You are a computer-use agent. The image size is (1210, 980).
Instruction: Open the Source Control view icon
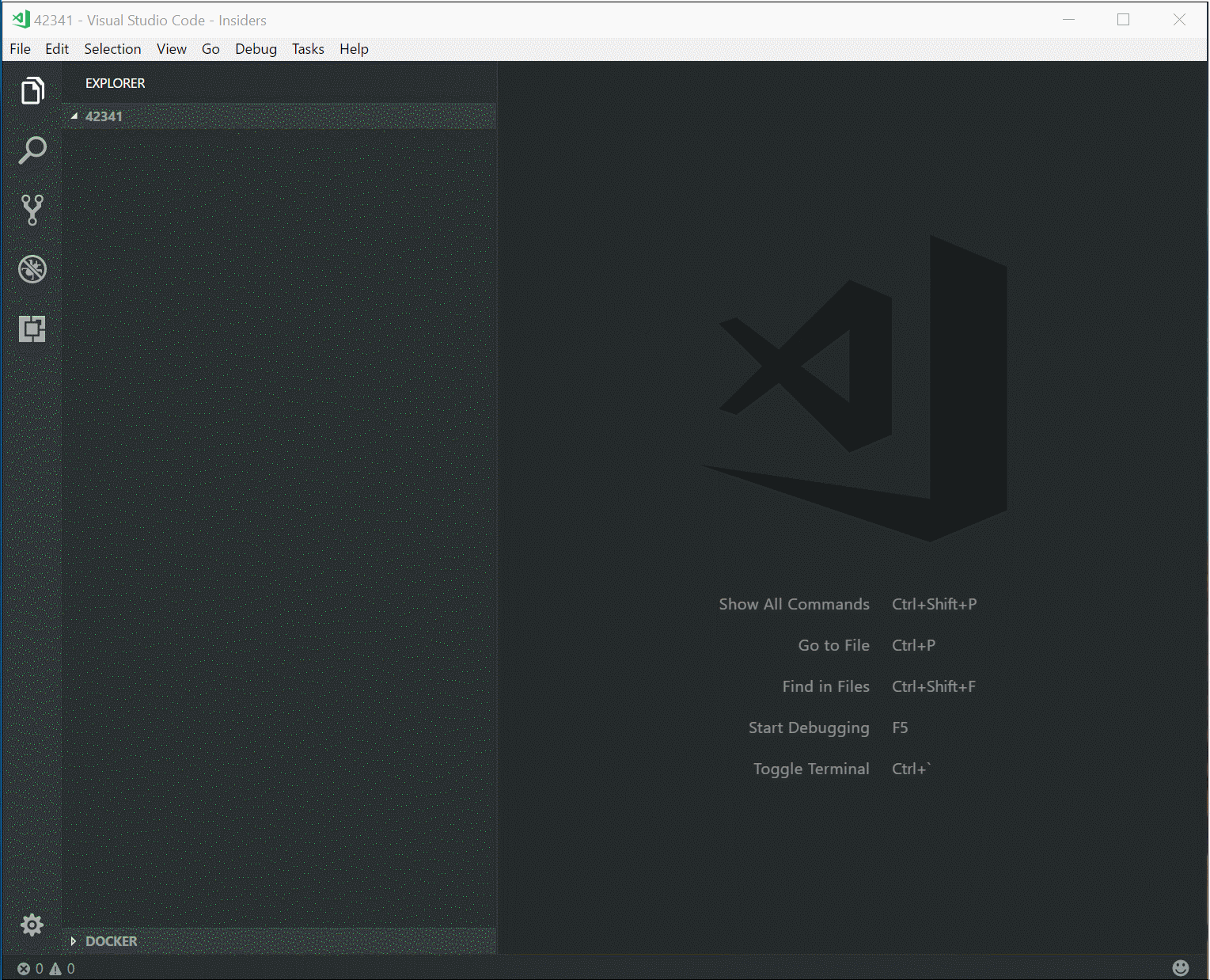pos(32,210)
